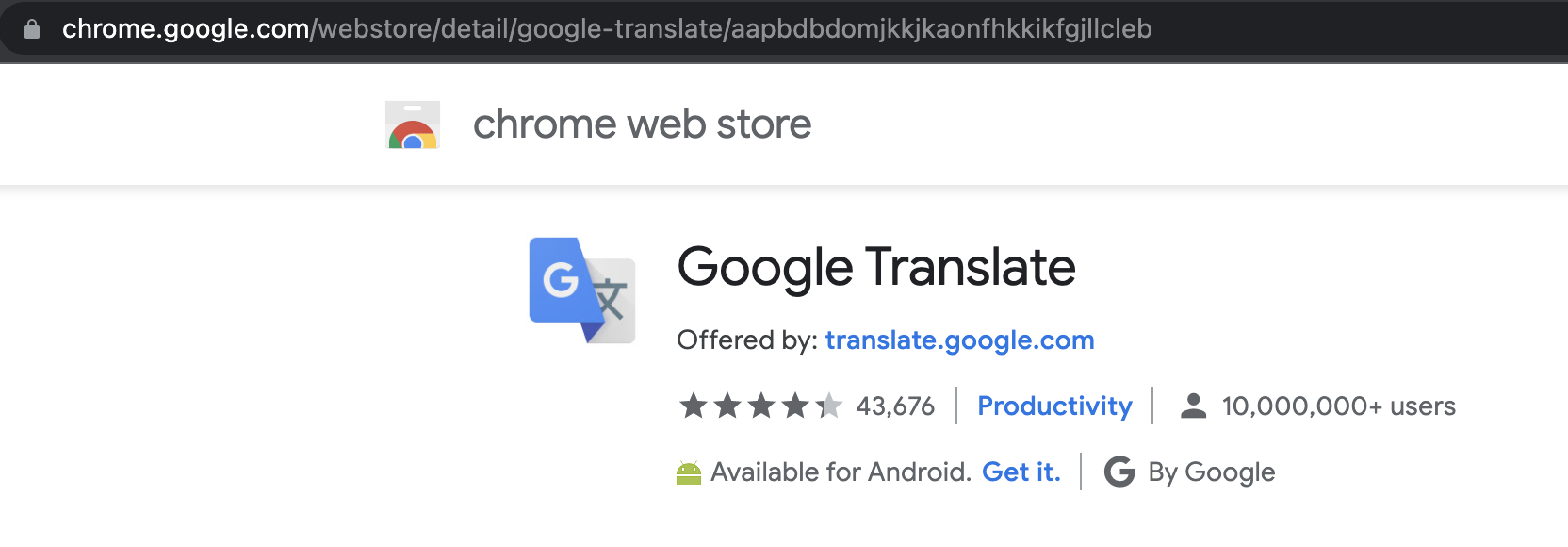Click the green Android robot icon

(x=689, y=472)
